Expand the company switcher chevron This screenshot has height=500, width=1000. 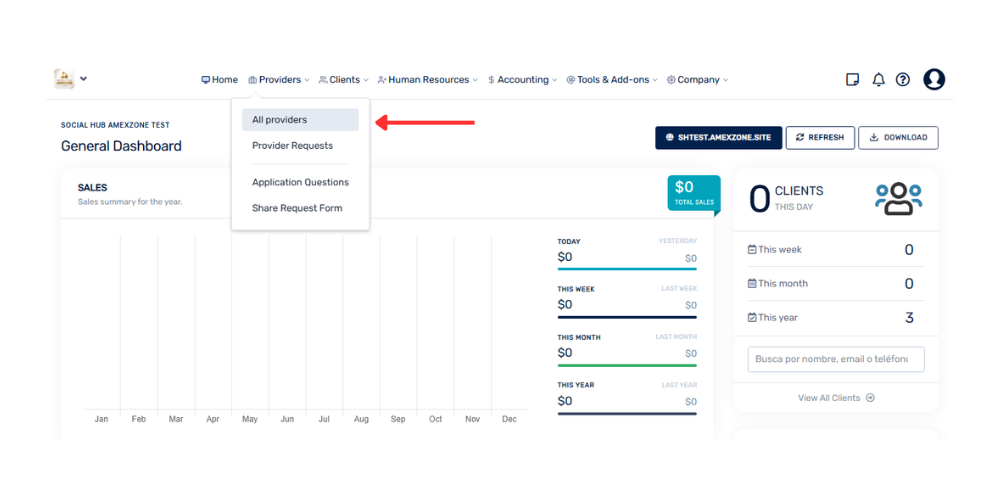84,79
